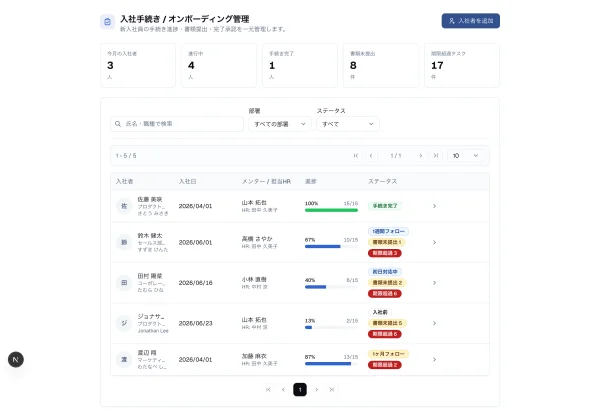Click the avatar in 渡辺 row
The width and height of the screenshot is (600, 420).
tap(124, 360)
